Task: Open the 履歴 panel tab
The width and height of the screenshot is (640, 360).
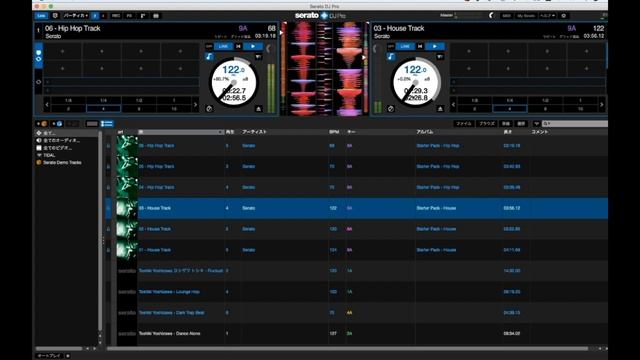Action: (521, 123)
